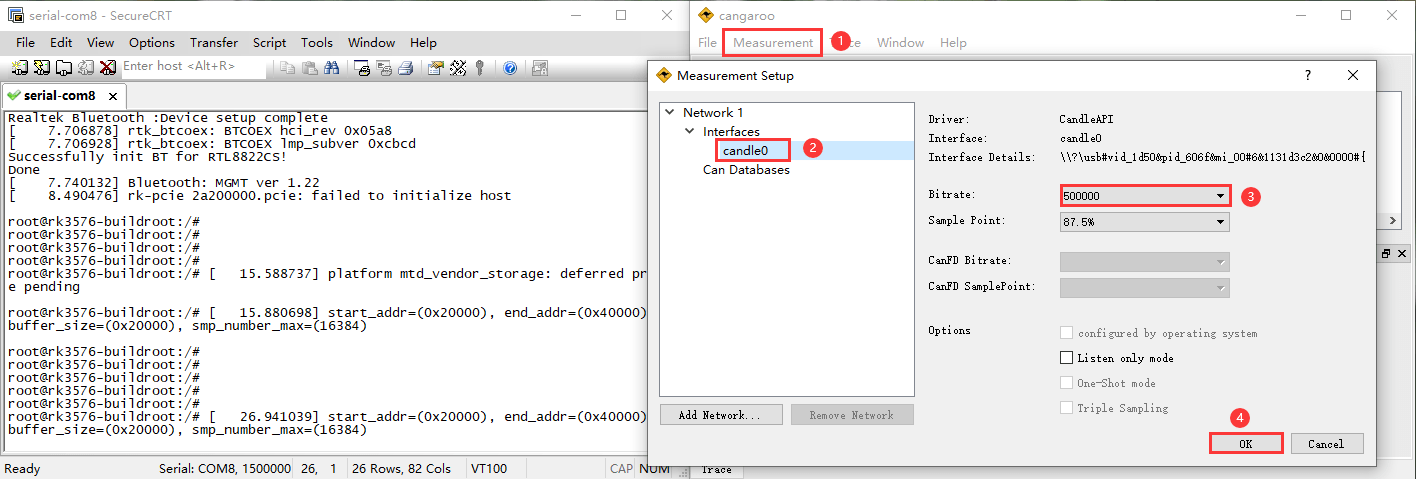Screen dimensions: 1416x479
Task: Click the Public Key assistant key icon
Action: pyautogui.click(x=480, y=68)
